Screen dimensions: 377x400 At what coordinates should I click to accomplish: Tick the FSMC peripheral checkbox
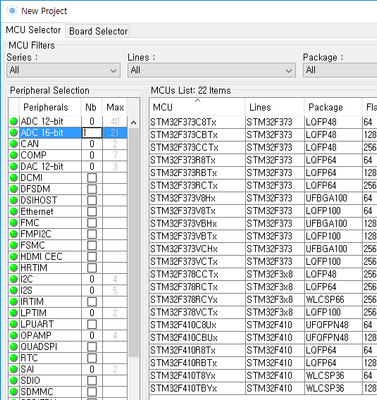click(x=92, y=246)
